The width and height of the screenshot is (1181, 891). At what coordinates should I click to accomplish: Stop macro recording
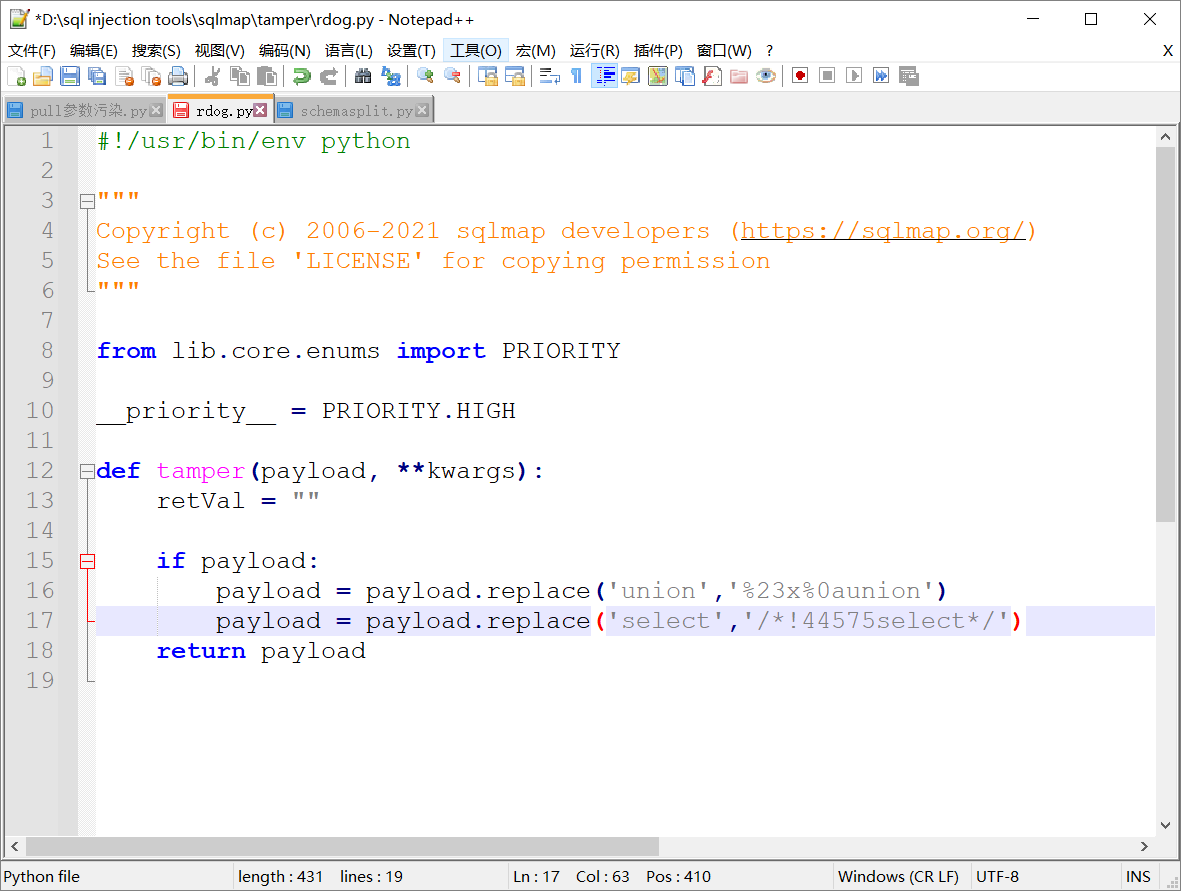(828, 76)
